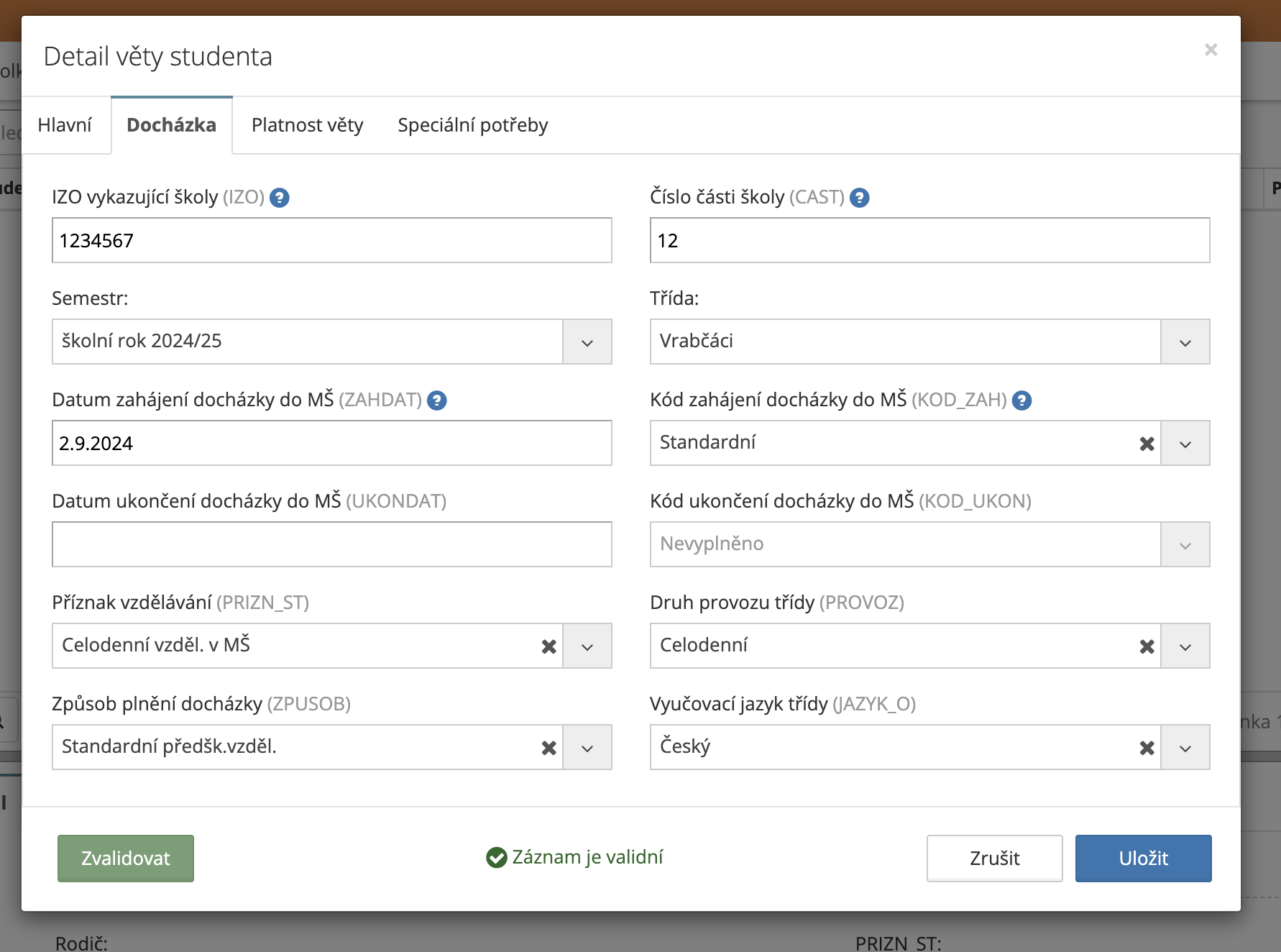This screenshot has height=952, width=1281.
Task: Click the Datum zahájení docházky date field
Action: click(332, 443)
